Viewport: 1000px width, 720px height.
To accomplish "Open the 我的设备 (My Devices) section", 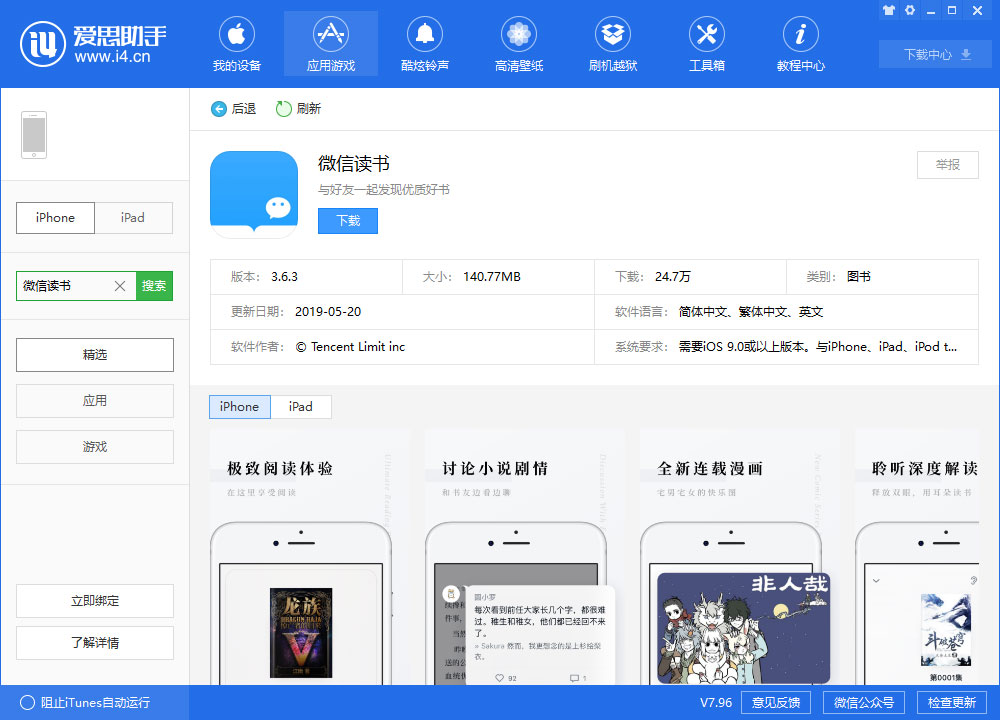I will point(236,43).
